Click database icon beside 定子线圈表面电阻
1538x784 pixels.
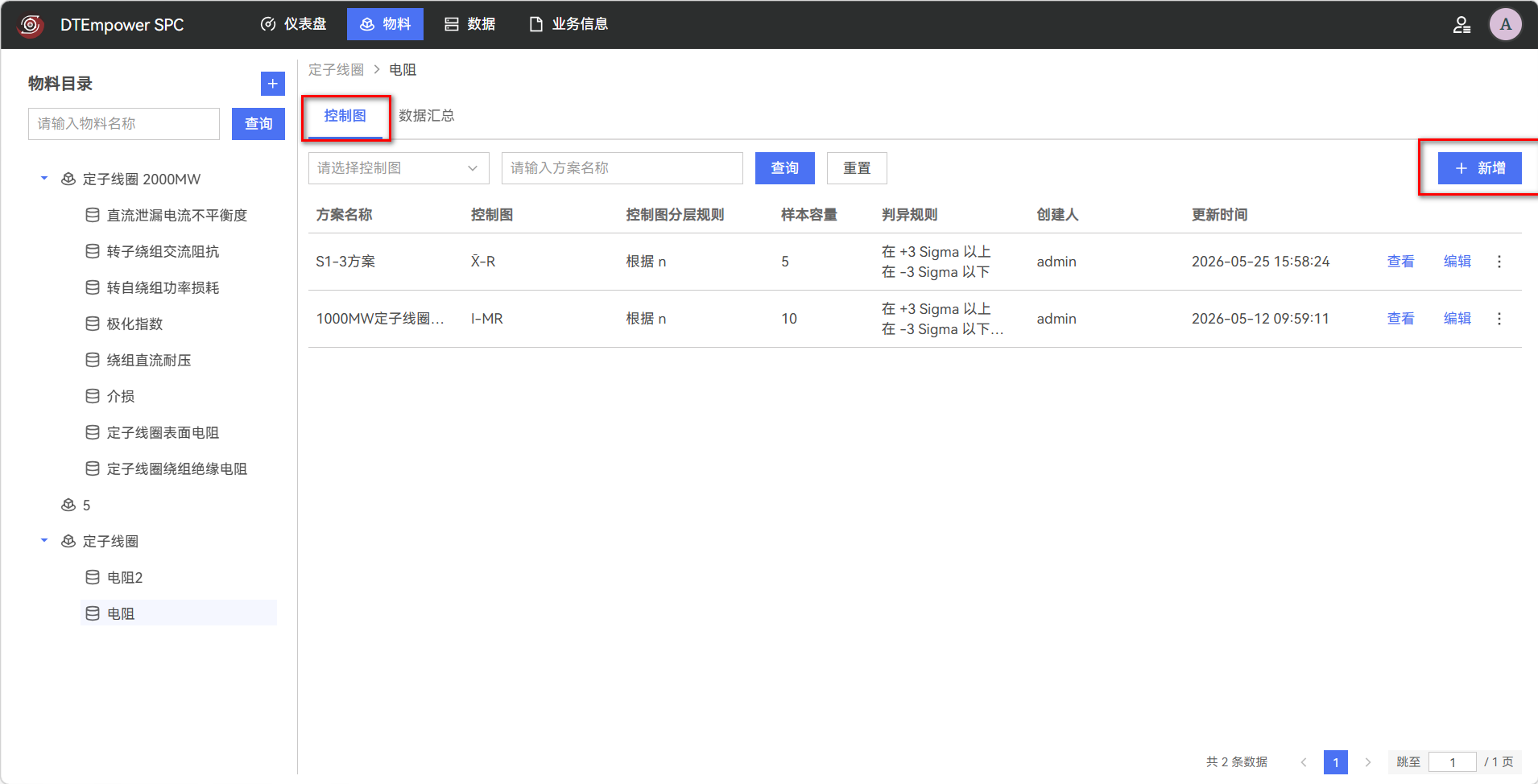coord(93,432)
